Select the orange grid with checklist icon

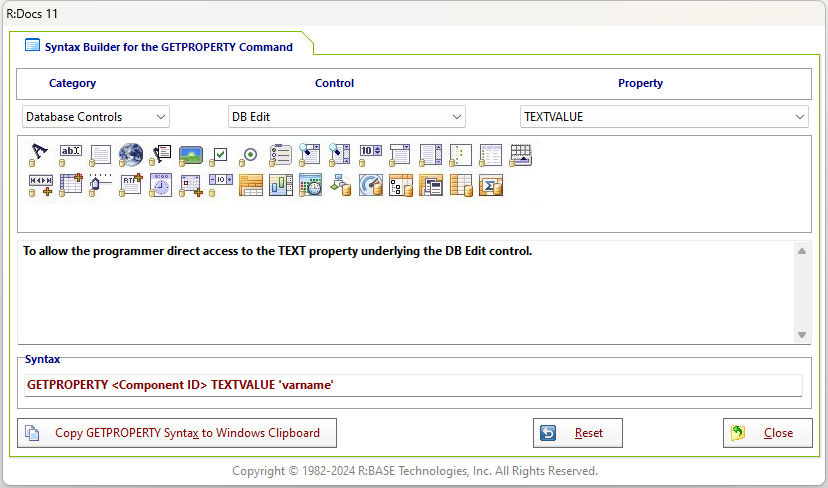401,185
